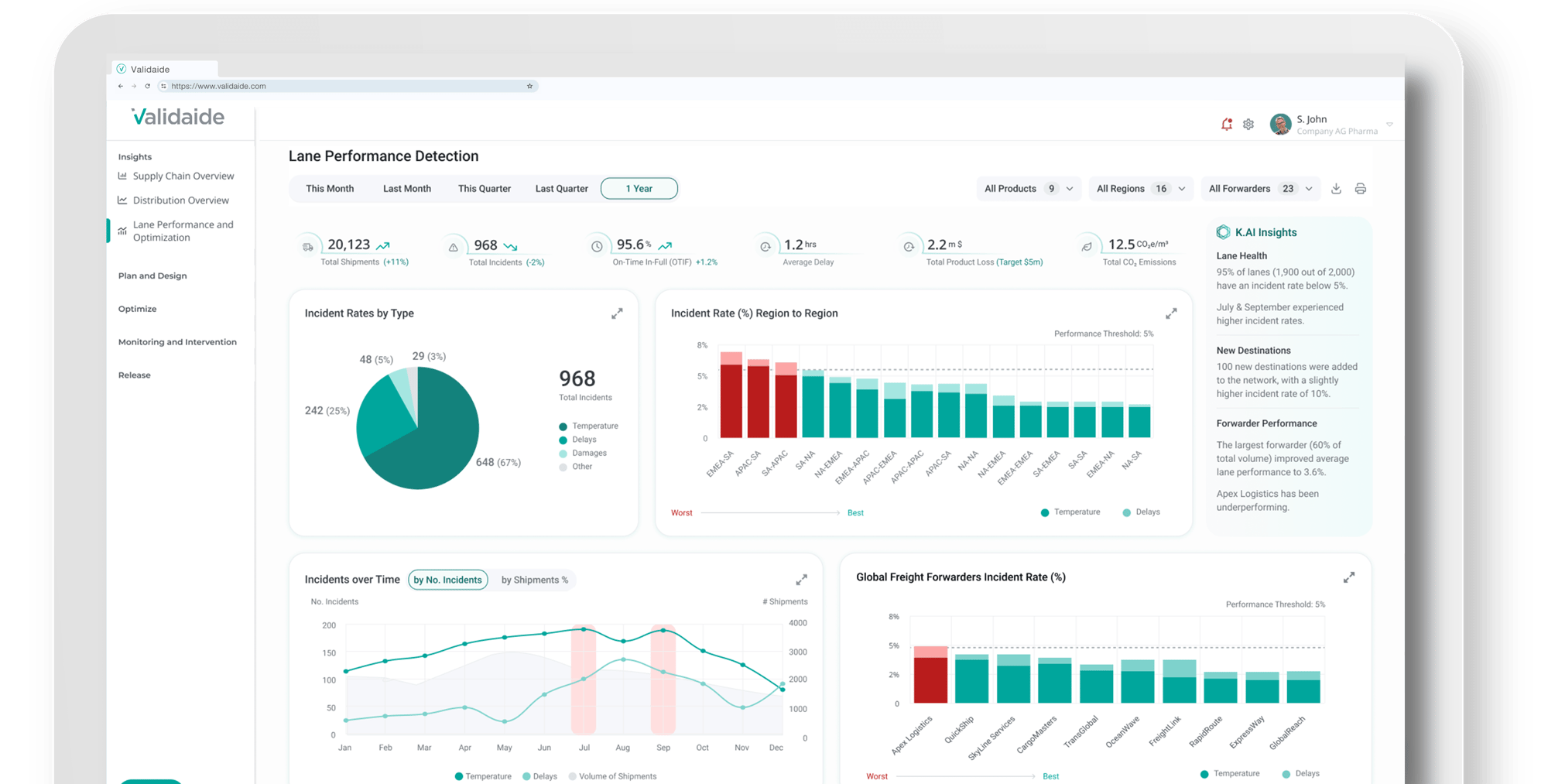Click the S. John profile avatar
This screenshot has width=1548, height=784.
pos(1281,124)
